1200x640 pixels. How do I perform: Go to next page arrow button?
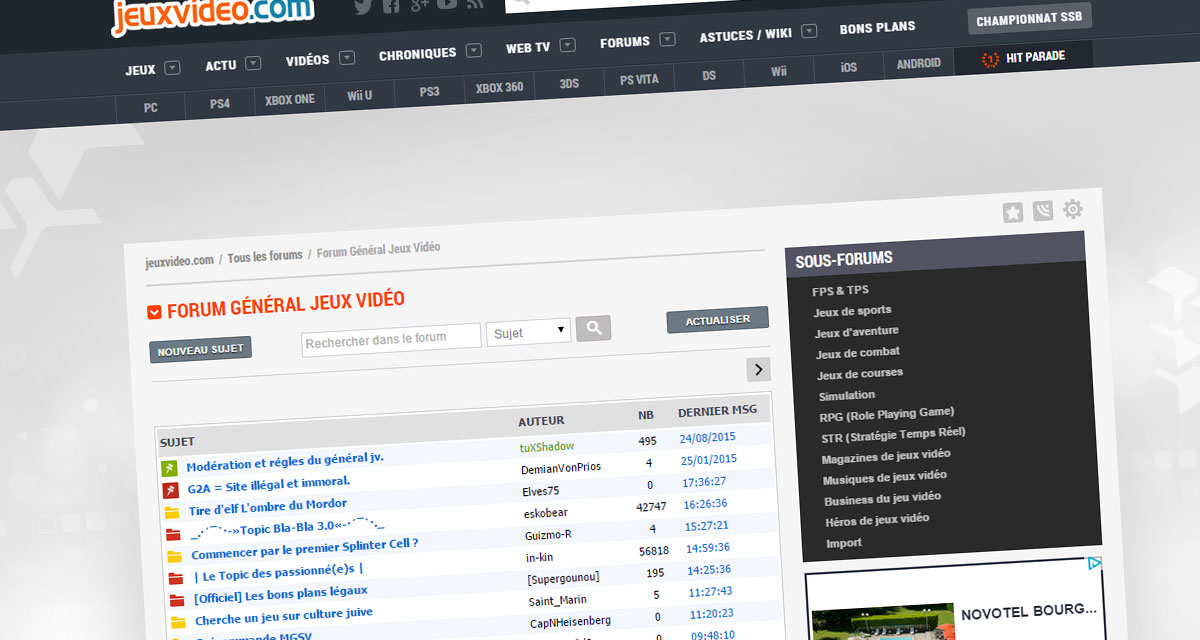click(x=759, y=369)
